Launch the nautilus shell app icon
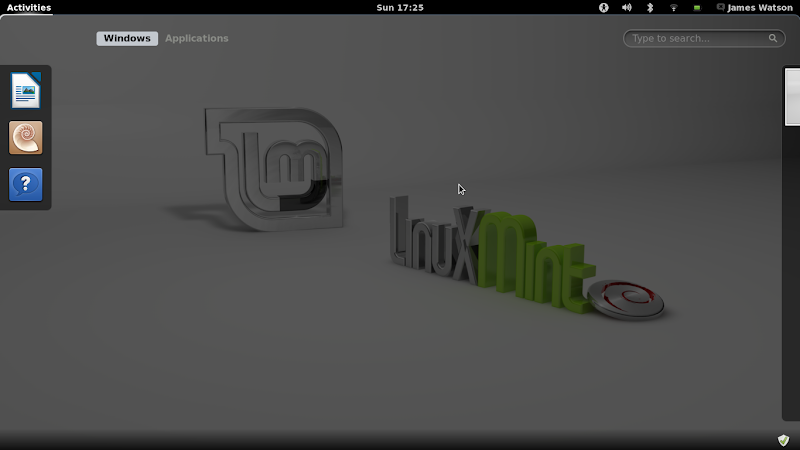This screenshot has width=800, height=450. (26, 137)
